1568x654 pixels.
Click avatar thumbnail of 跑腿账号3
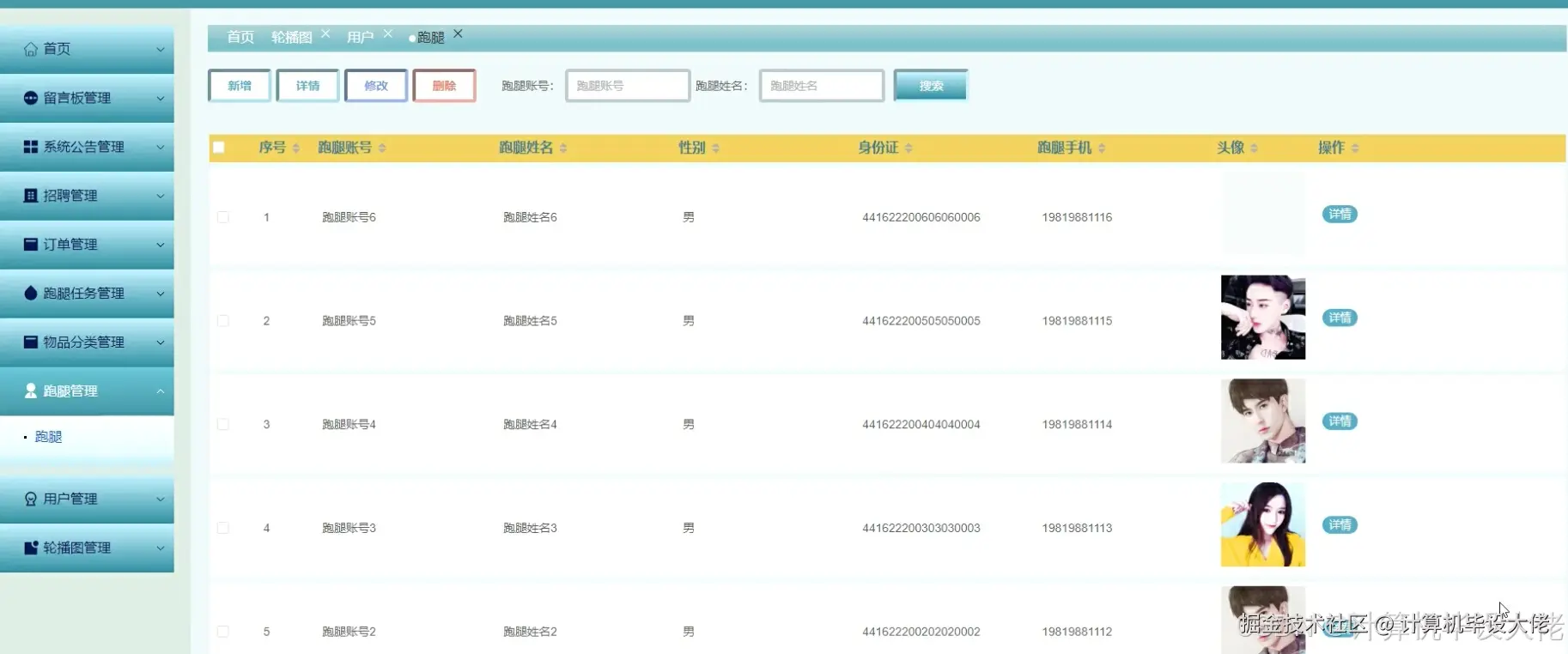point(1263,524)
